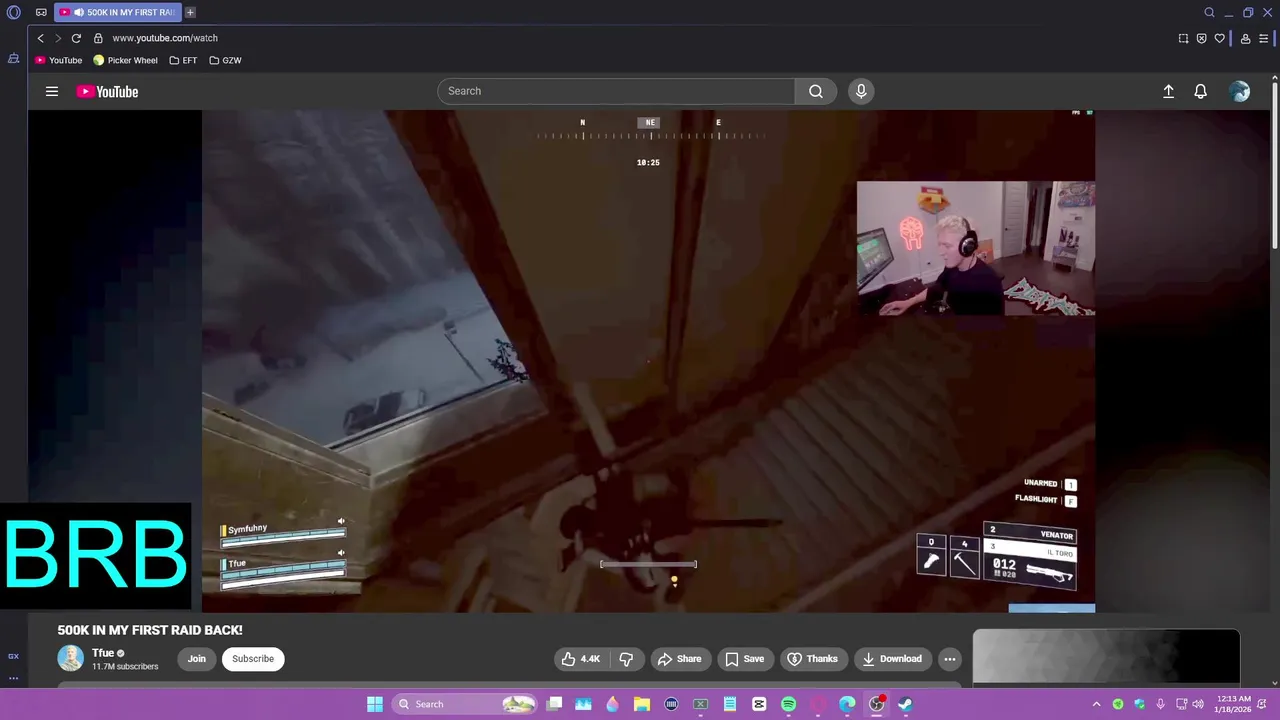Go forward one page

coord(58,38)
